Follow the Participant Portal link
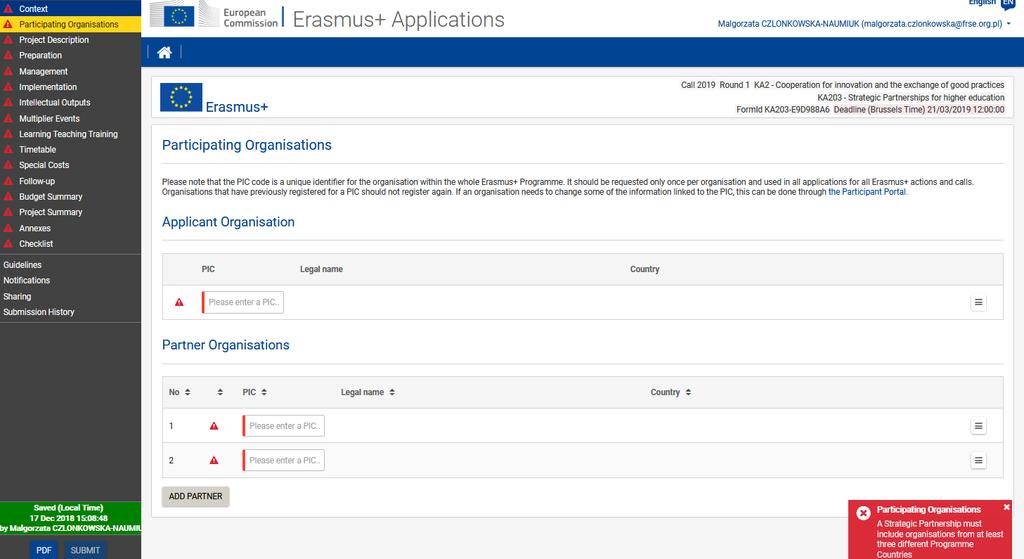 click(x=867, y=192)
